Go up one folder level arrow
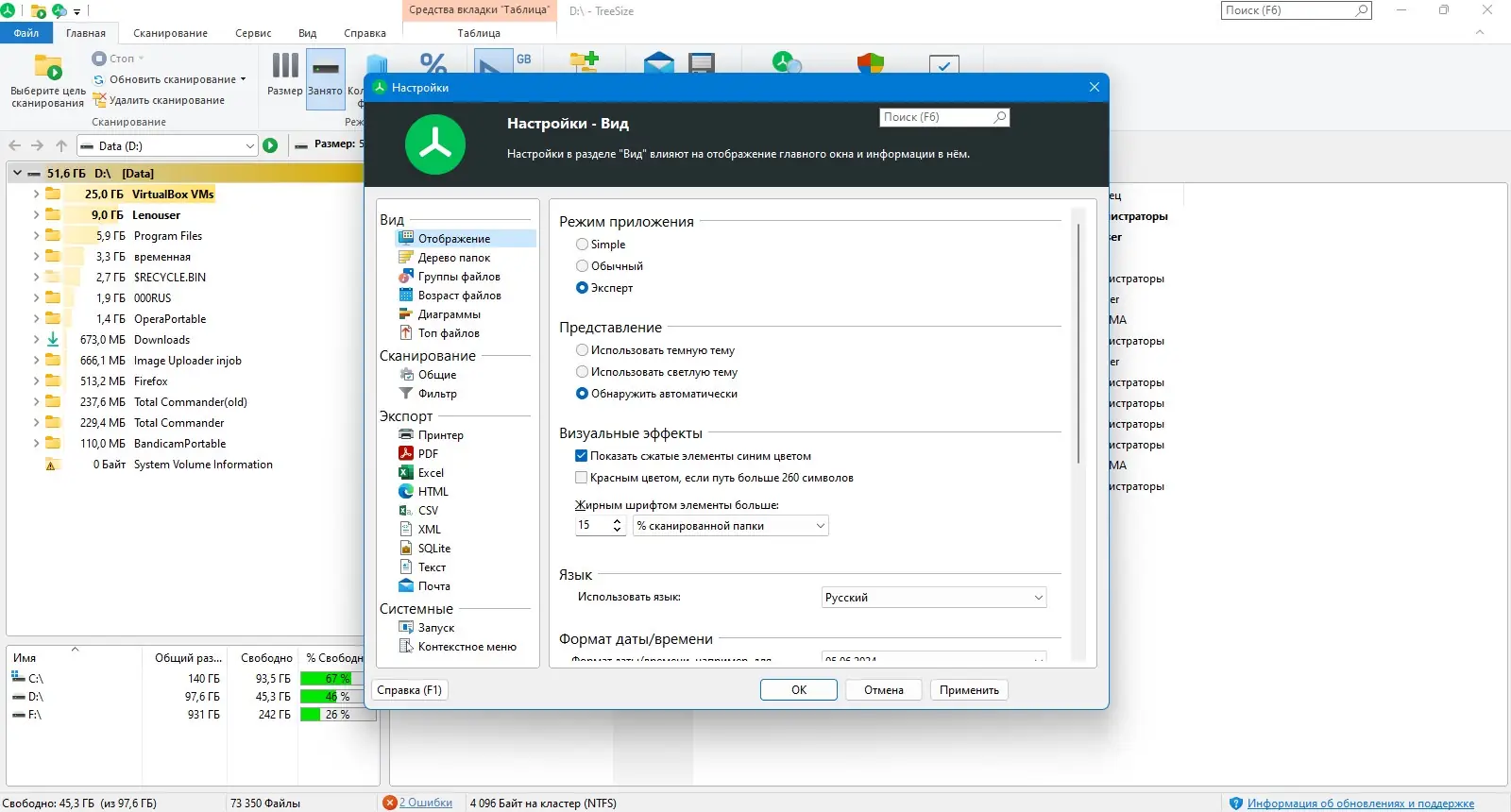1511x812 pixels. click(61, 145)
